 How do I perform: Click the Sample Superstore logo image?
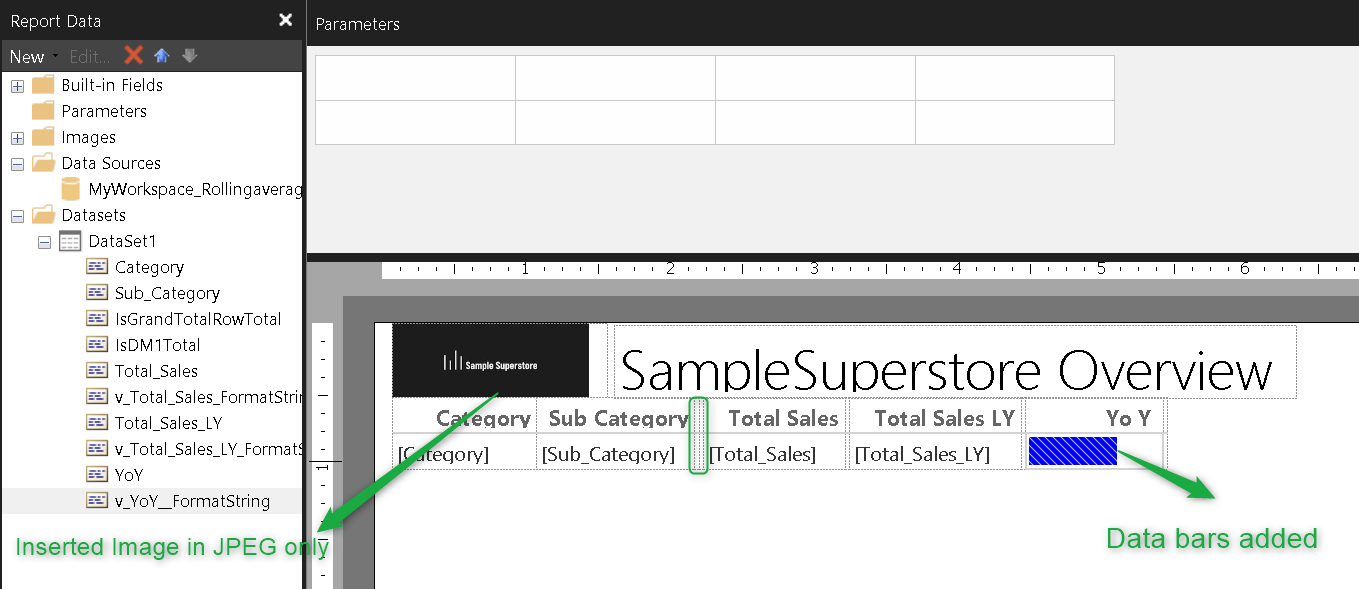tap(490, 361)
